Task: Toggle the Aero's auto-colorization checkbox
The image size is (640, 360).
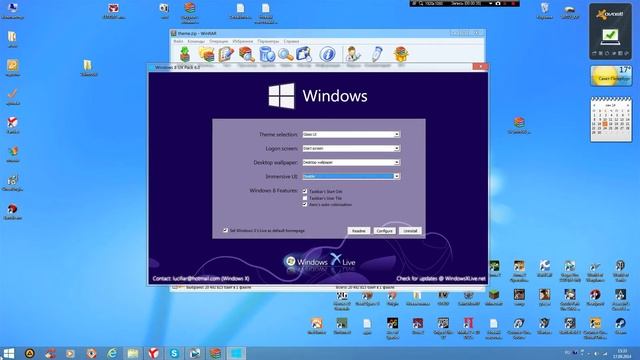Action: tap(305, 204)
